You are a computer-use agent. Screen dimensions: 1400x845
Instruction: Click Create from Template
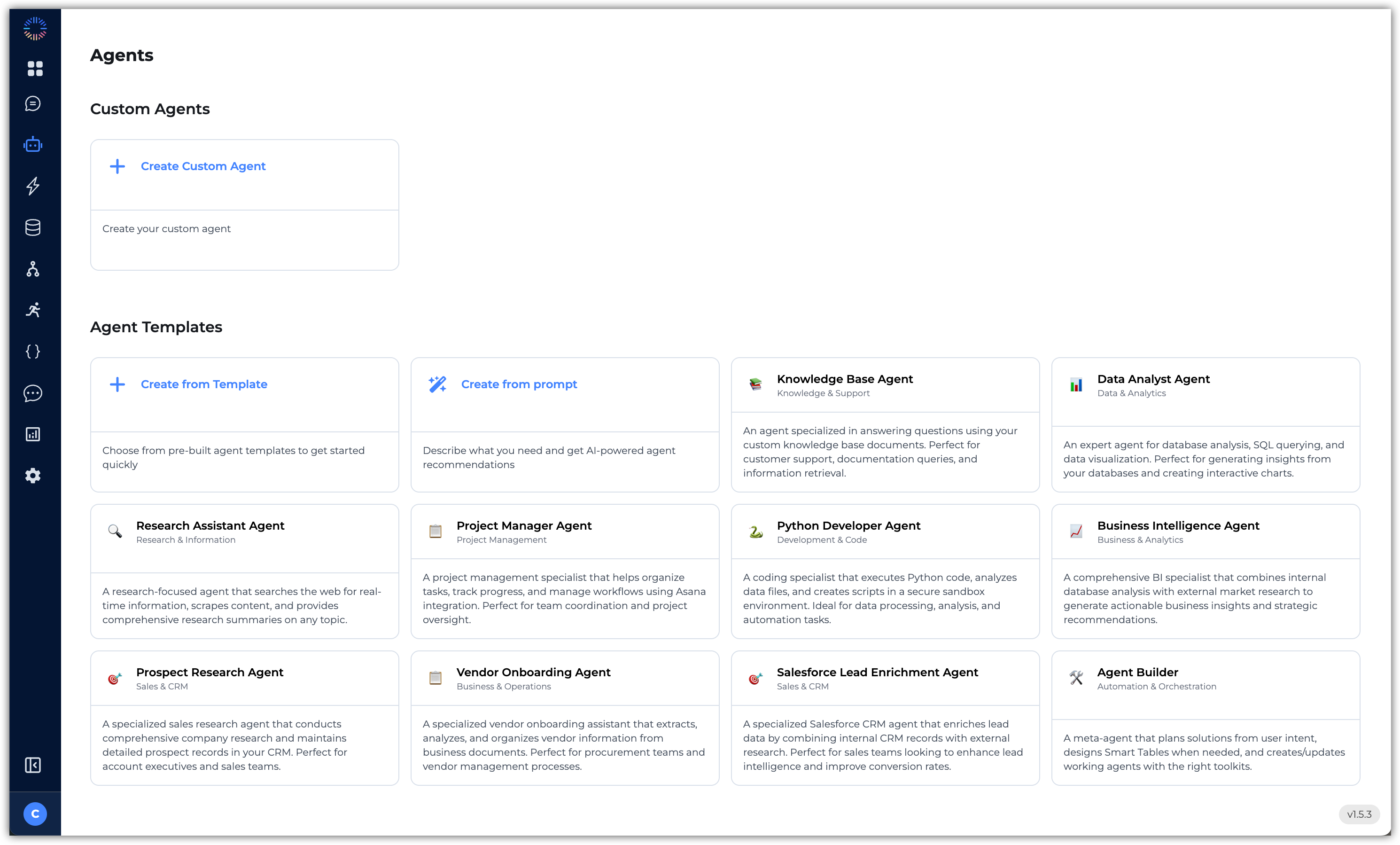click(x=204, y=384)
